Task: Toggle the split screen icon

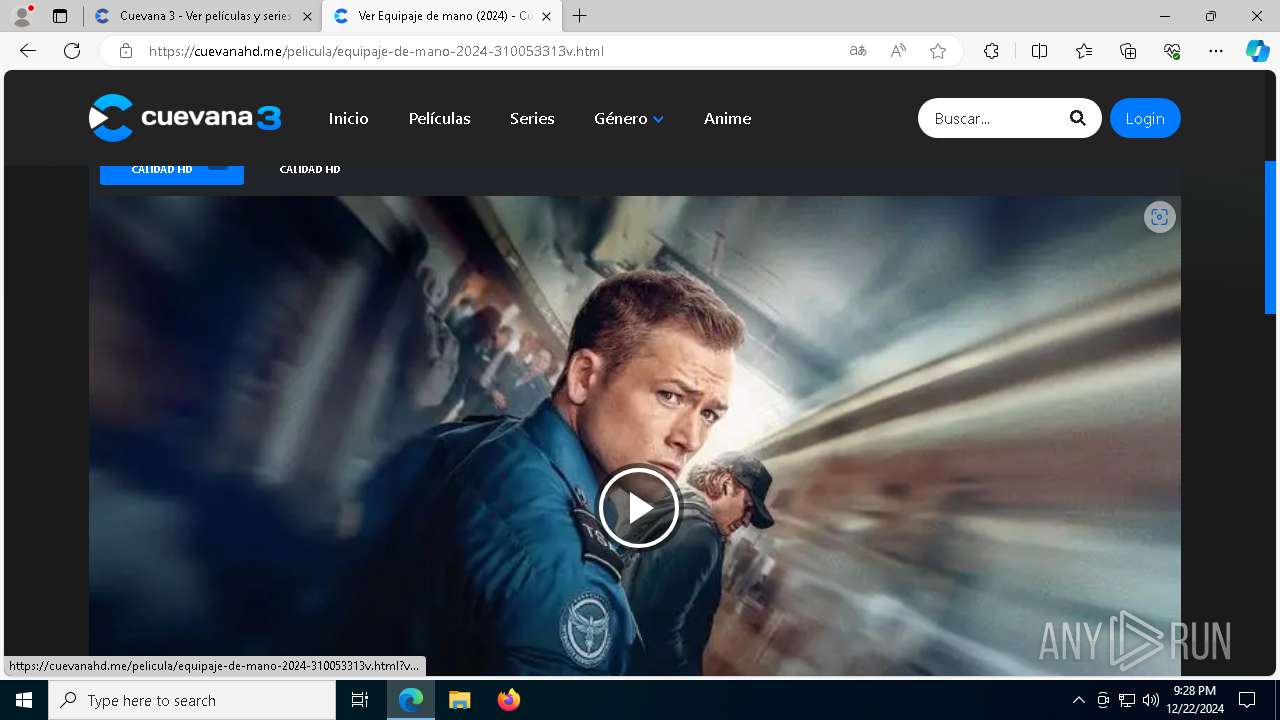Action: 1039,51
